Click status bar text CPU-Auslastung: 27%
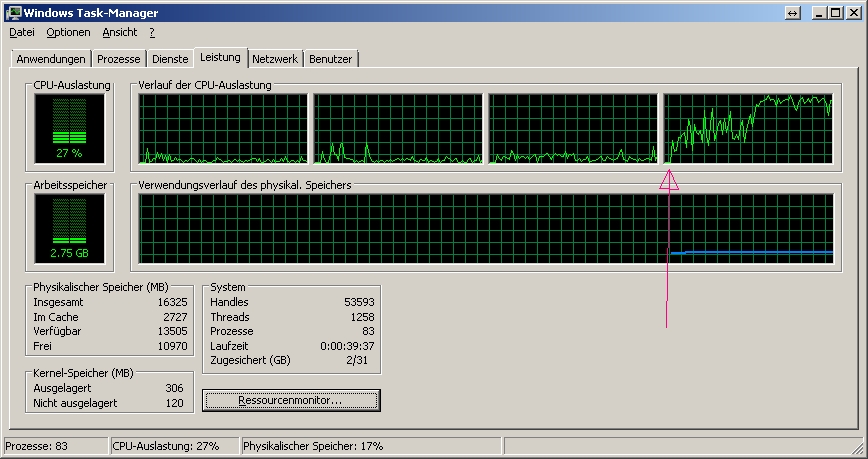This screenshot has height=459, width=868. point(166,446)
